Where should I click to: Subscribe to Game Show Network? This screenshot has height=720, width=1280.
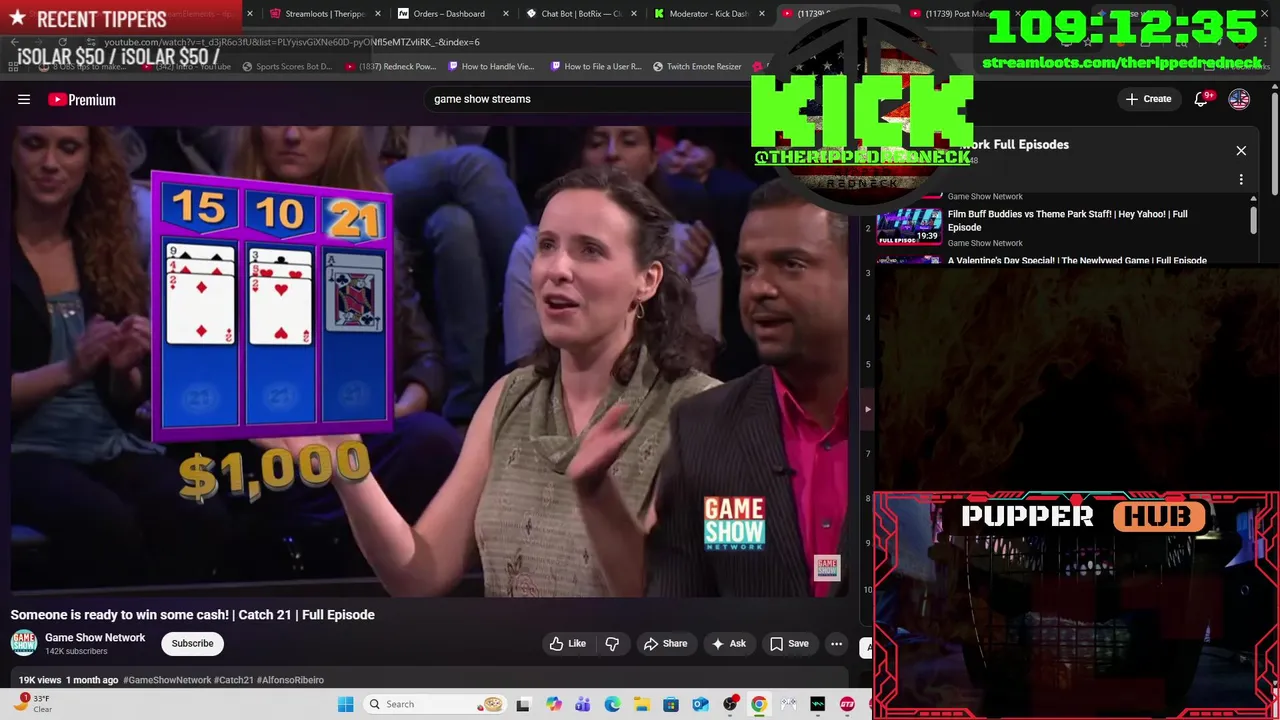point(192,644)
